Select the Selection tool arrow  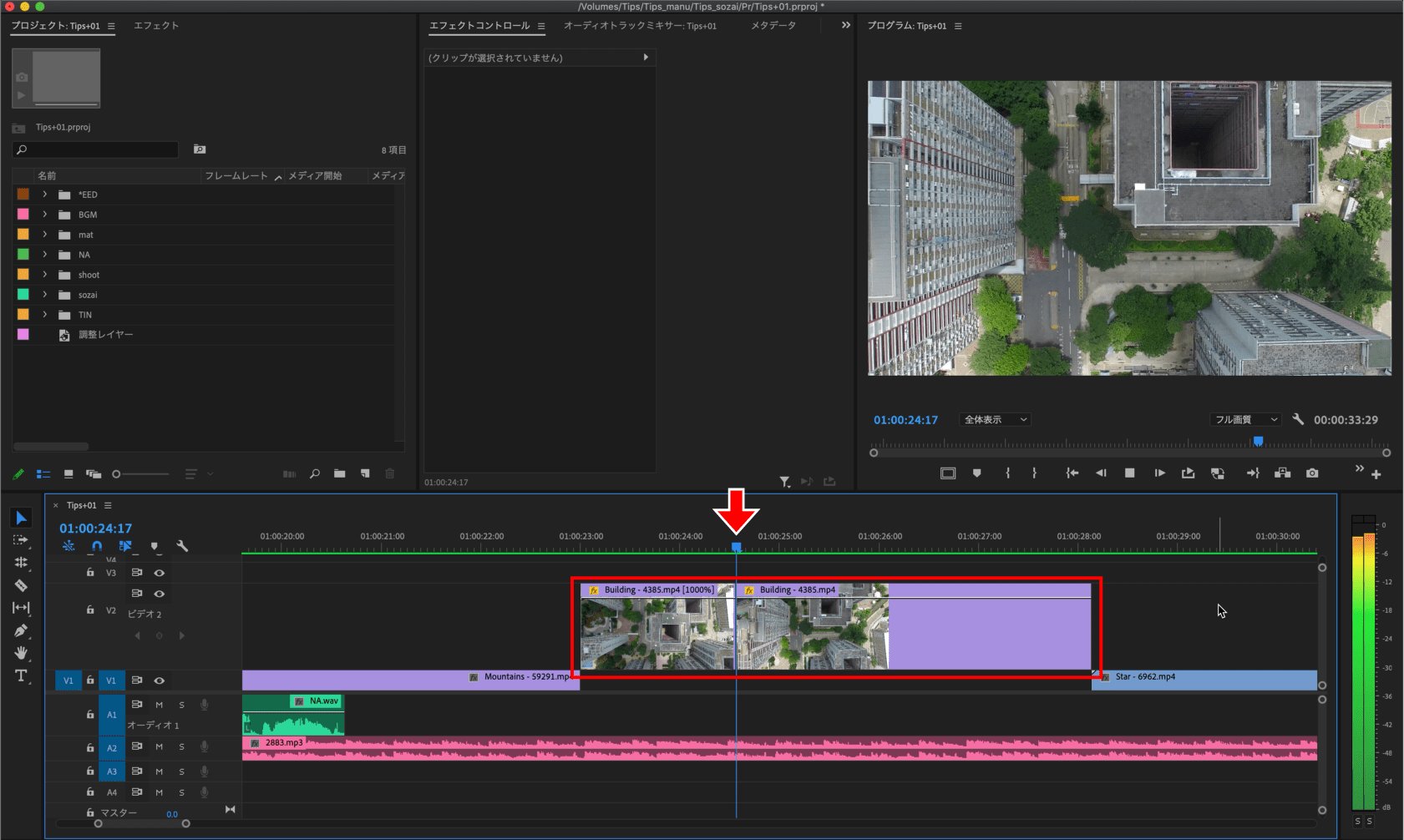click(22, 519)
